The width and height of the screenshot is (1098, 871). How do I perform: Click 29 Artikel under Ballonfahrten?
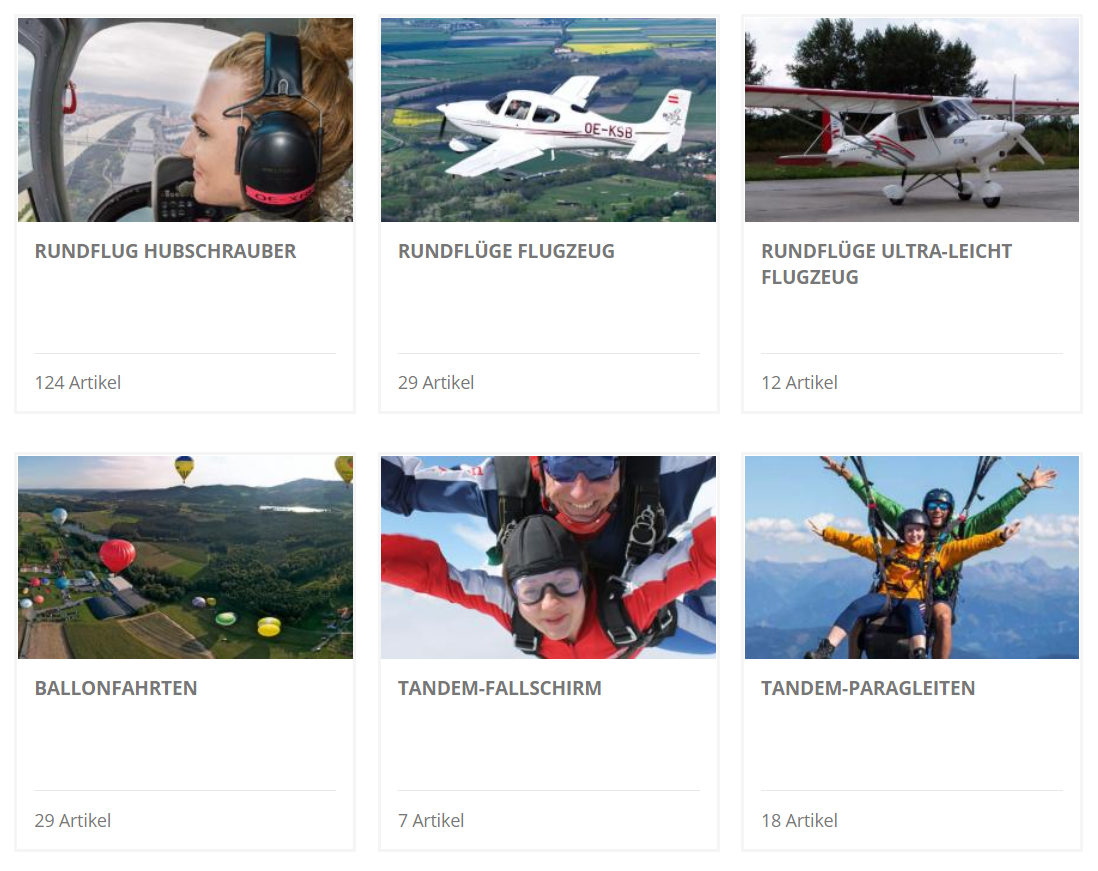[x=73, y=820]
